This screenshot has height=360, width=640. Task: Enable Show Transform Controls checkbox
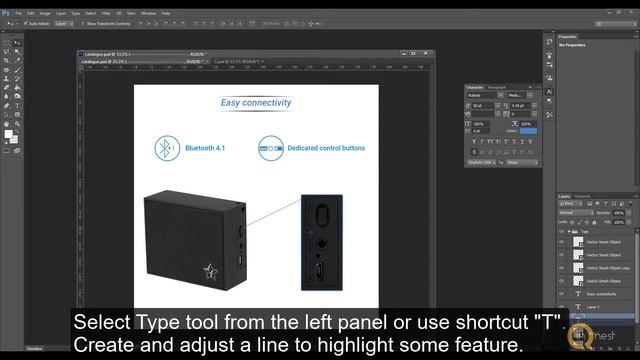point(83,24)
